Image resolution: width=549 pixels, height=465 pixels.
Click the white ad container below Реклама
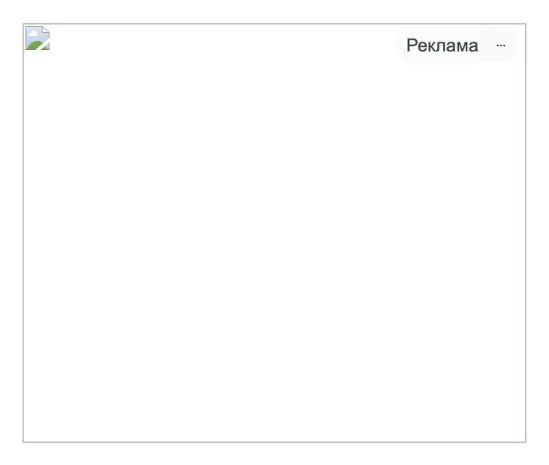274,245
